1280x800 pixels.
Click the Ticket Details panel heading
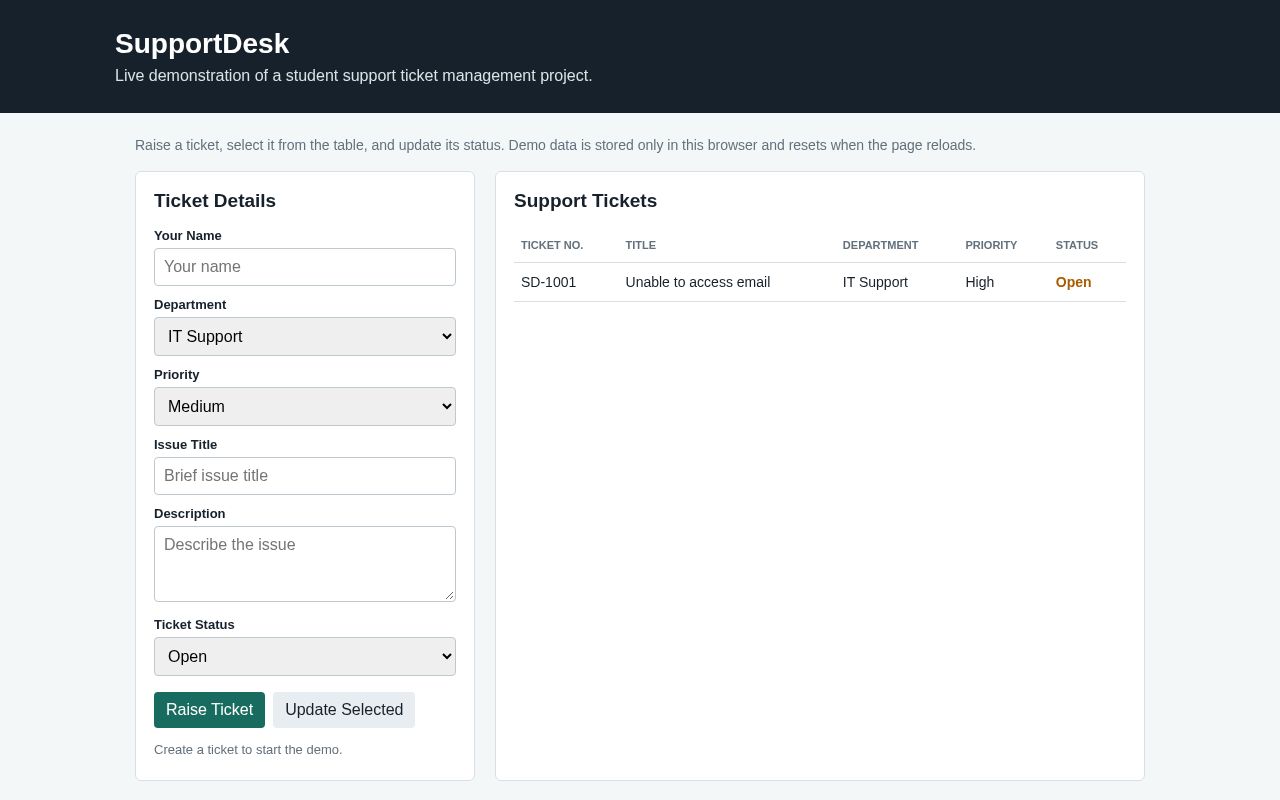coord(215,201)
